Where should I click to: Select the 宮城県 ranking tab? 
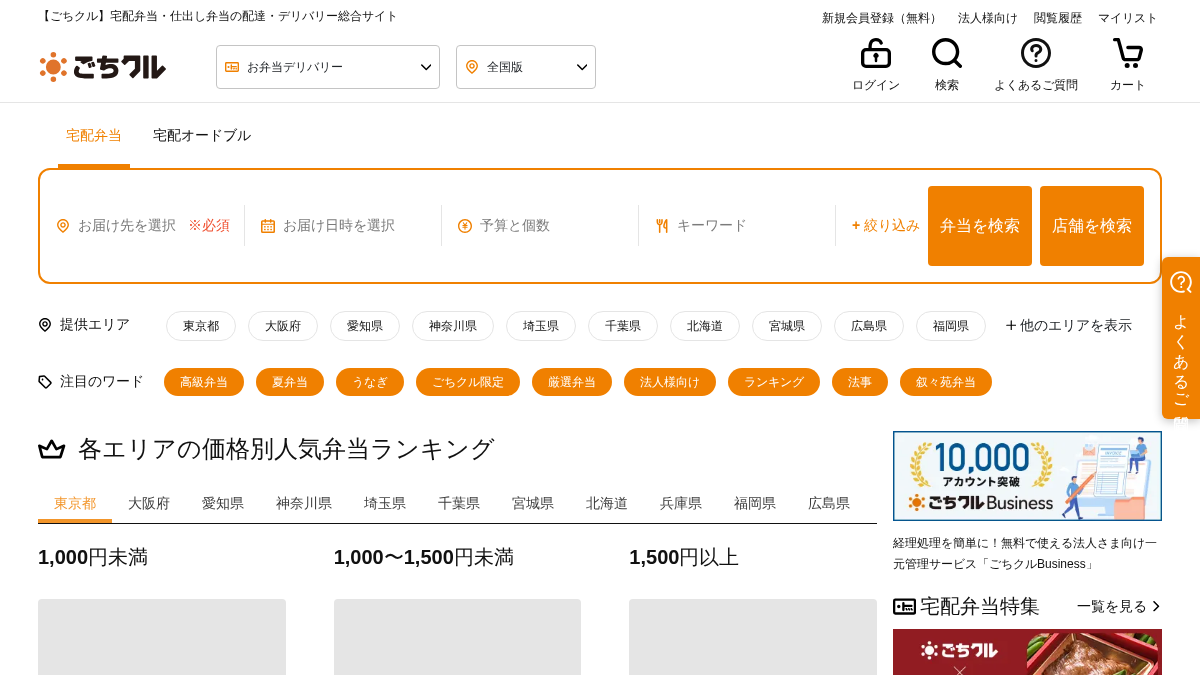pos(533,503)
